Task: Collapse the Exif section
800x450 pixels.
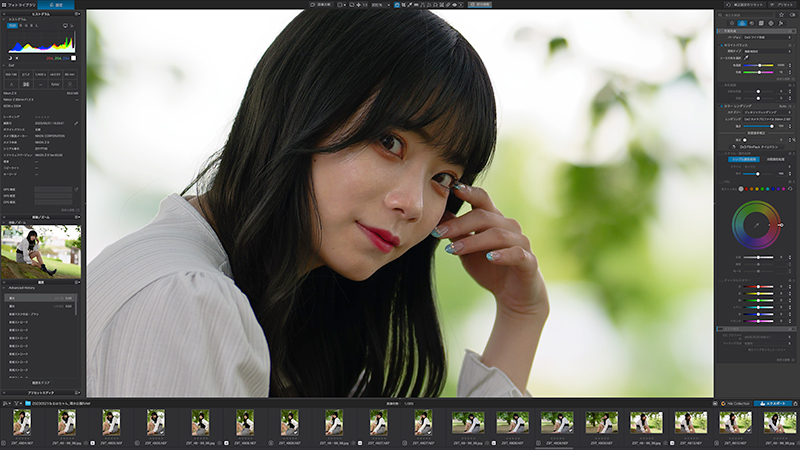Action: click(4, 65)
